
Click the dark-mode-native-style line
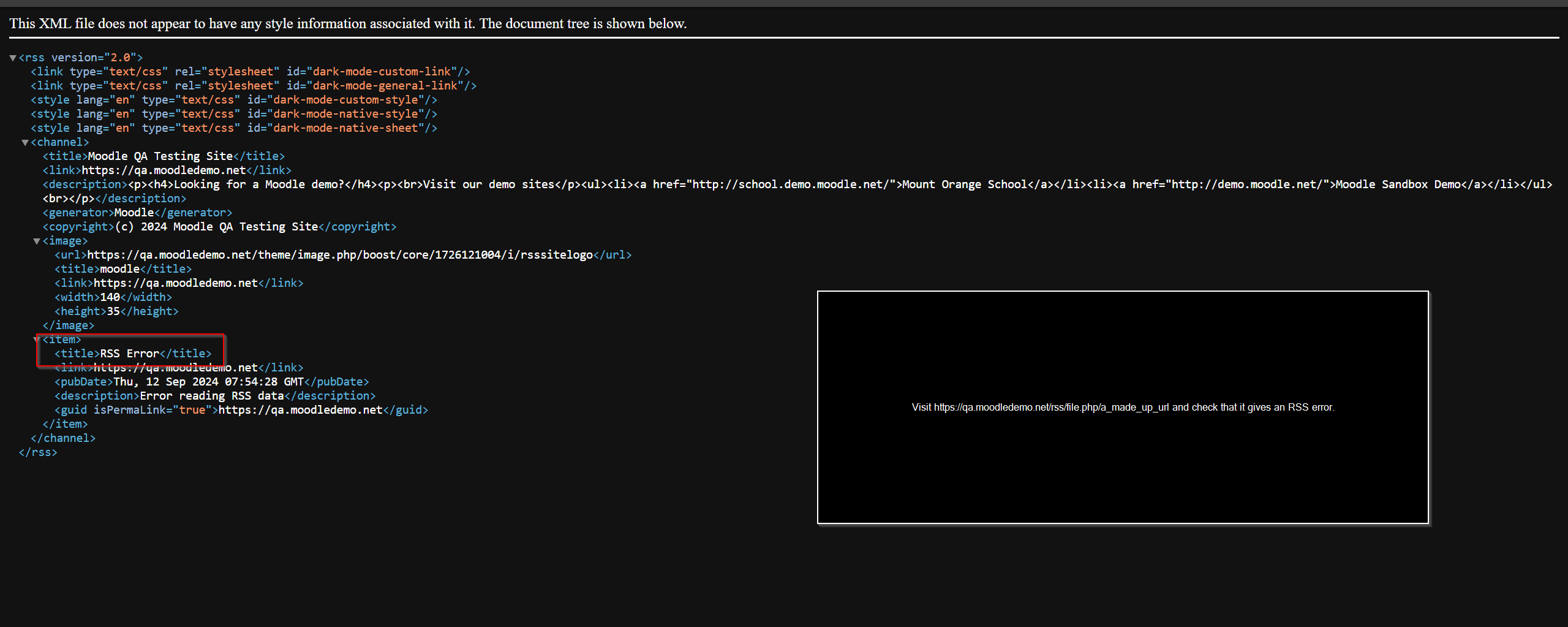coord(234,114)
